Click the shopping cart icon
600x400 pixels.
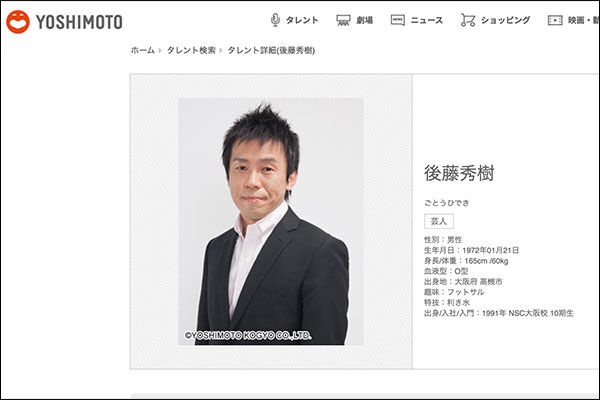point(468,20)
